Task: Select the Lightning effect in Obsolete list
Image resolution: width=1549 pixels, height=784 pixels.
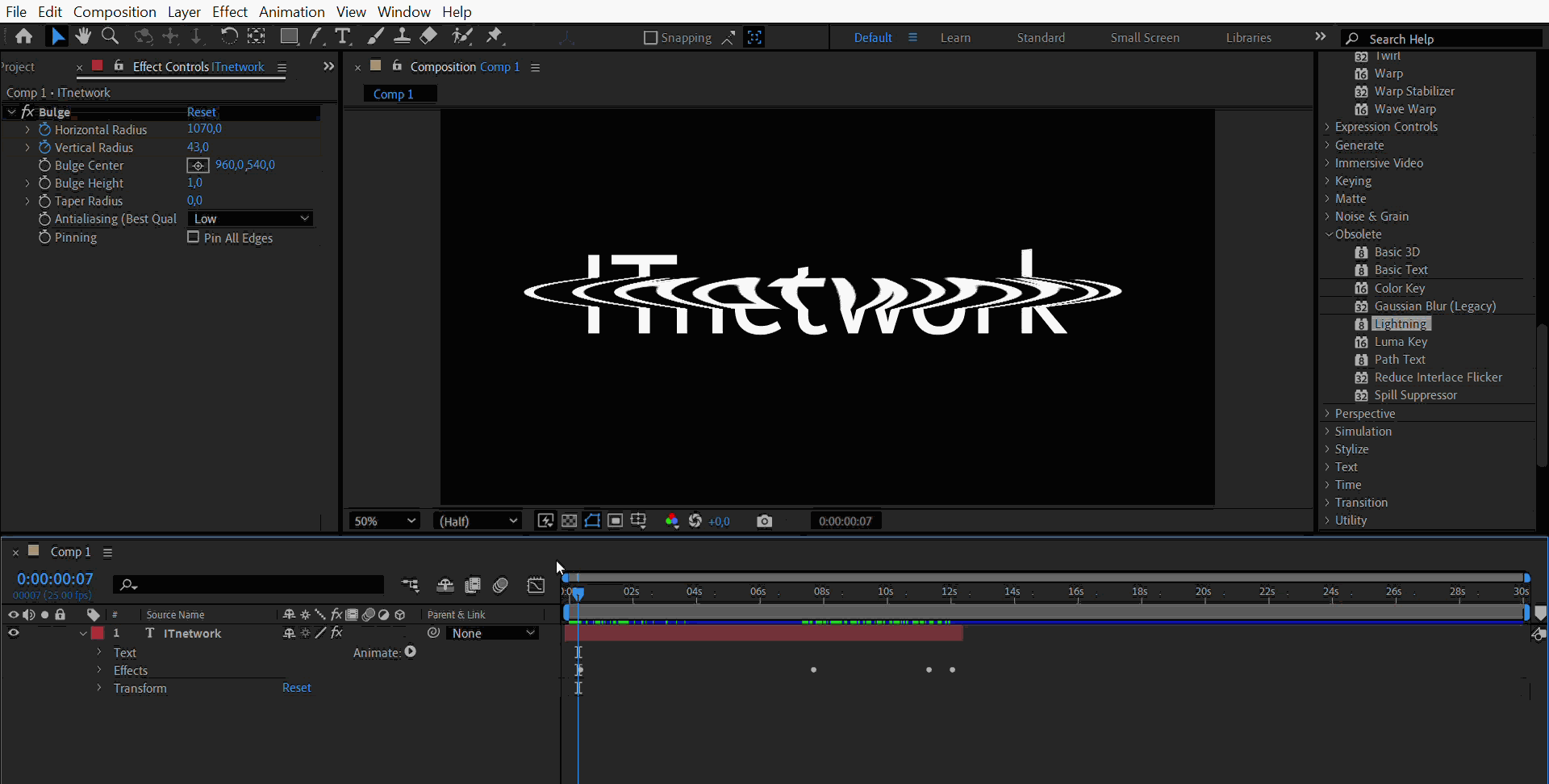Action: [1401, 323]
